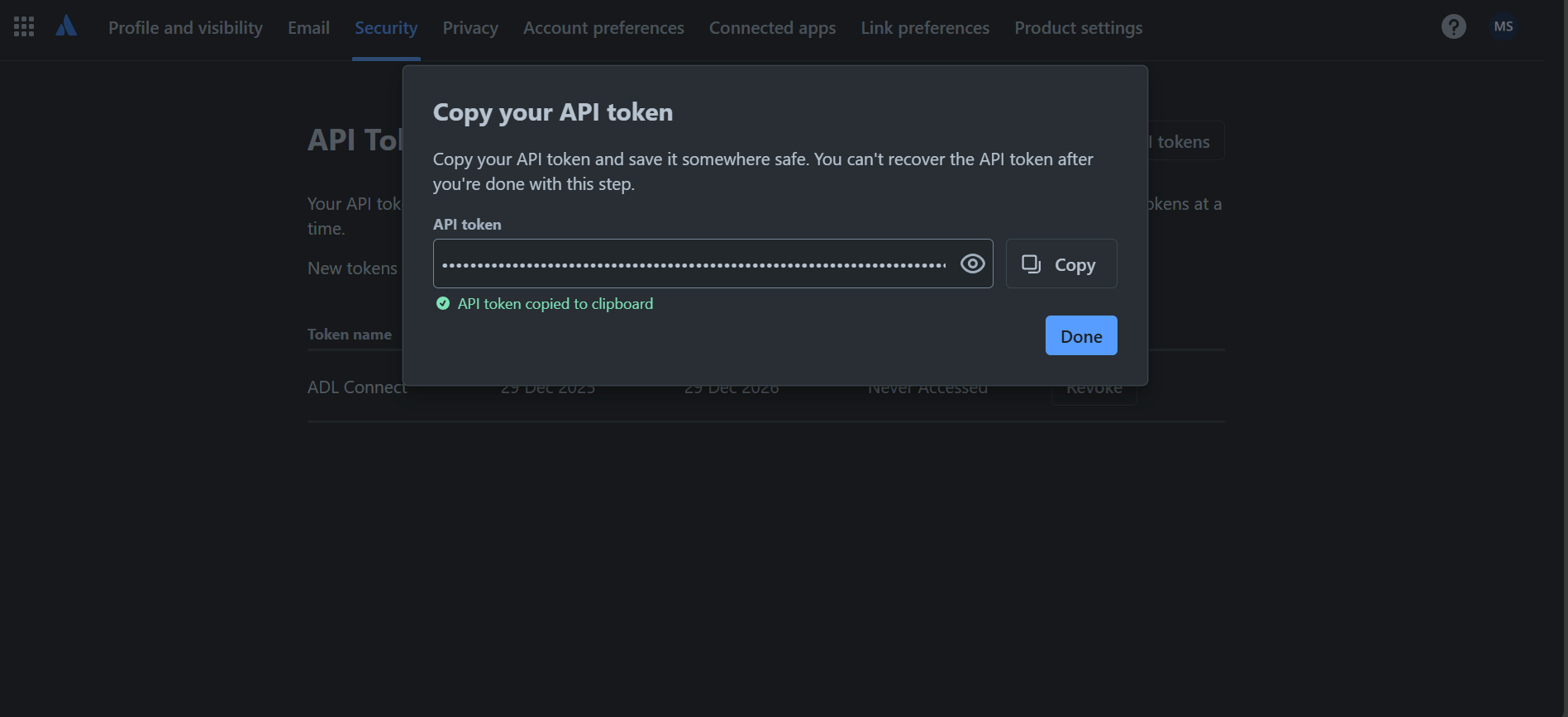Go to Product settings tab
This screenshot has height=717, width=1568.
pyautogui.click(x=1078, y=28)
